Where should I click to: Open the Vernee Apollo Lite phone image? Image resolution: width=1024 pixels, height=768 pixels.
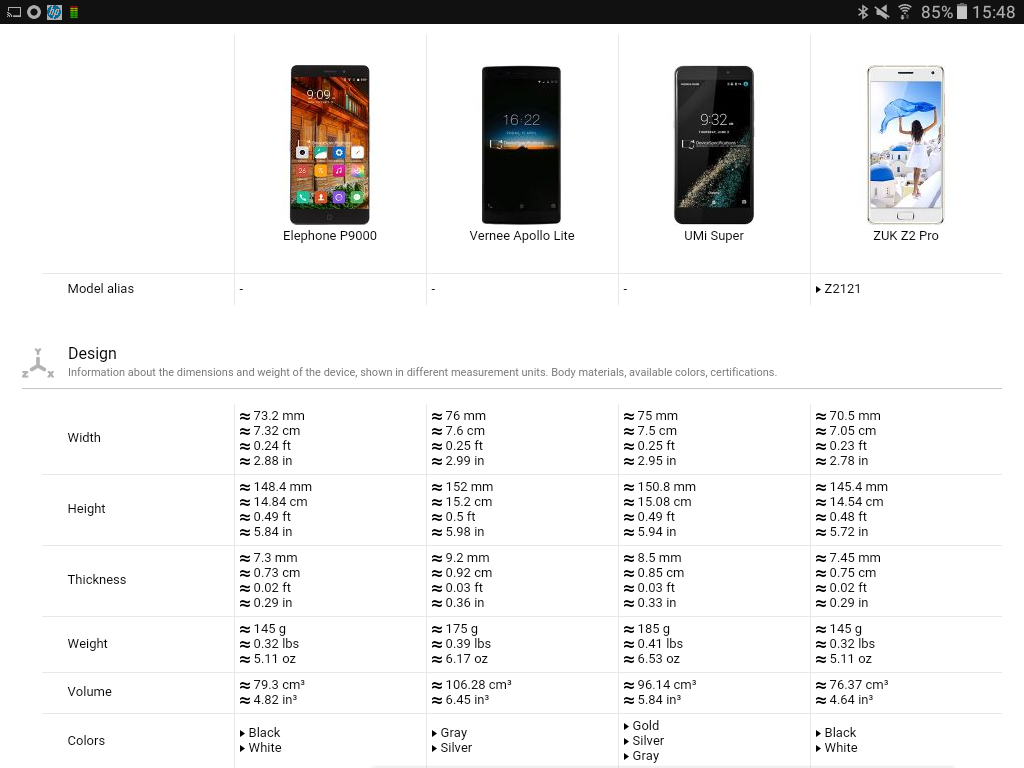(521, 145)
